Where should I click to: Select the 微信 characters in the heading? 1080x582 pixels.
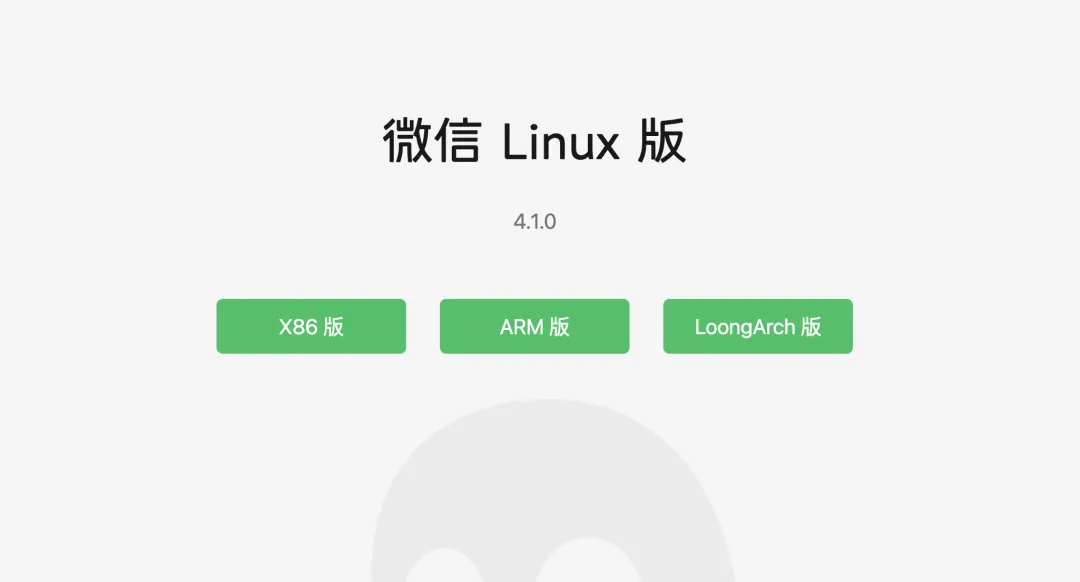(x=431, y=141)
